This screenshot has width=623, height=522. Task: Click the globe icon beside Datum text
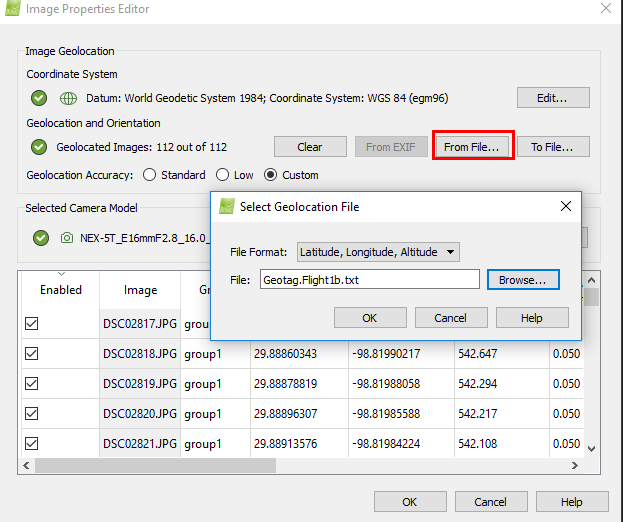[69, 98]
